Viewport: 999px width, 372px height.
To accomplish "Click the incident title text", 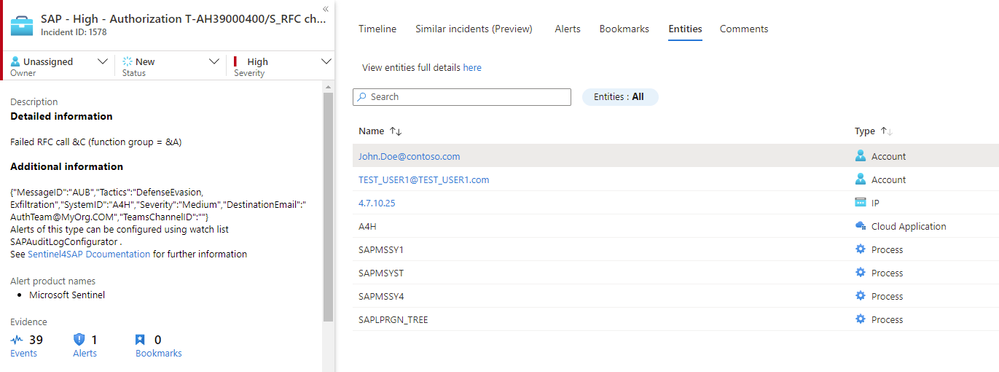I will [x=183, y=18].
